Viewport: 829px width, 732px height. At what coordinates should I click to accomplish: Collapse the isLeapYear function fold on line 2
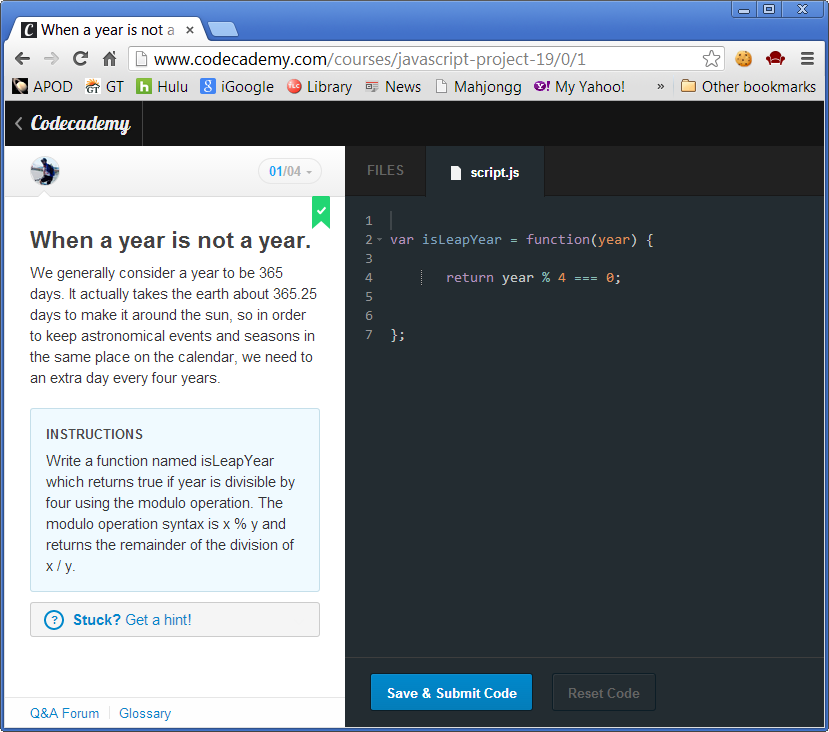coord(377,240)
